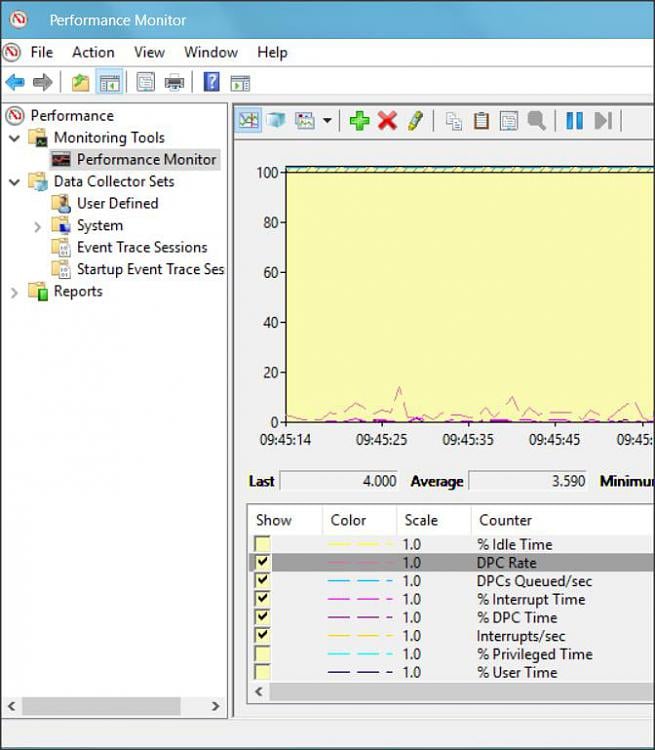Enable the % User Time checkbox
Image resolution: width=655 pixels, height=750 pixels.
click(x=262, y=672)
